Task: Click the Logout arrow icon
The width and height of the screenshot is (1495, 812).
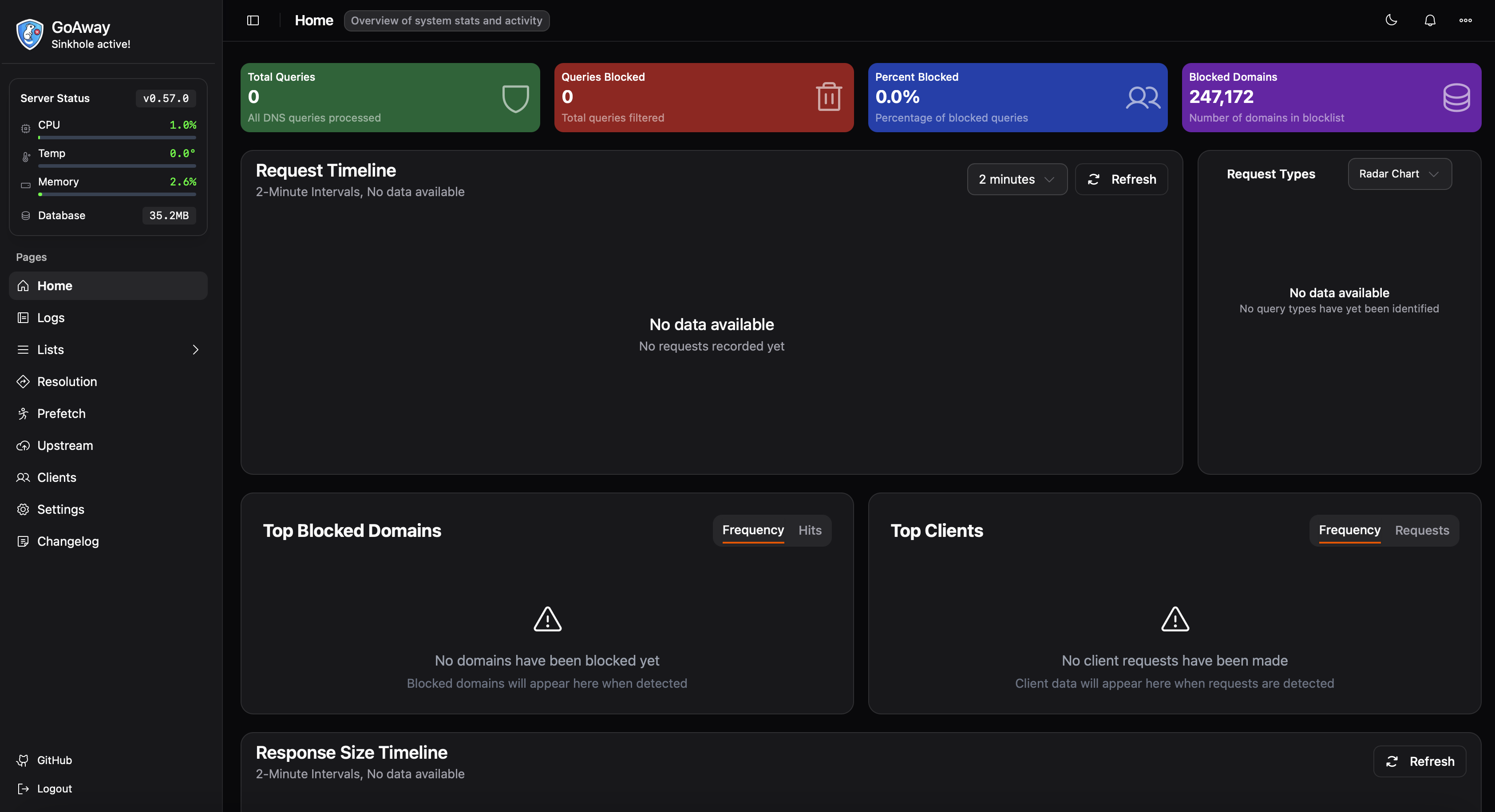Action: click(23, 789)
